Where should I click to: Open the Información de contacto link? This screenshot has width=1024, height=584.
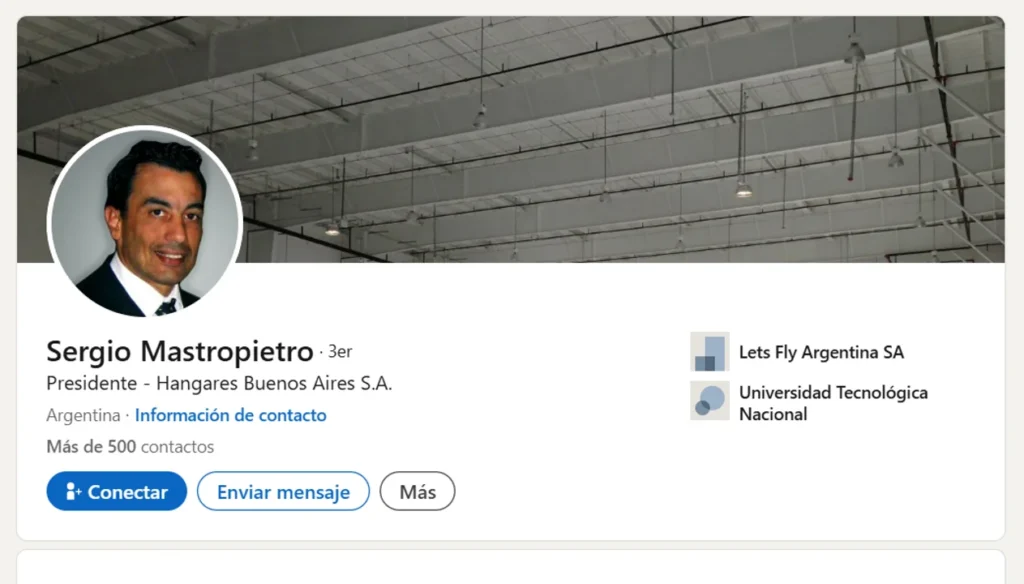coord(231,415)
